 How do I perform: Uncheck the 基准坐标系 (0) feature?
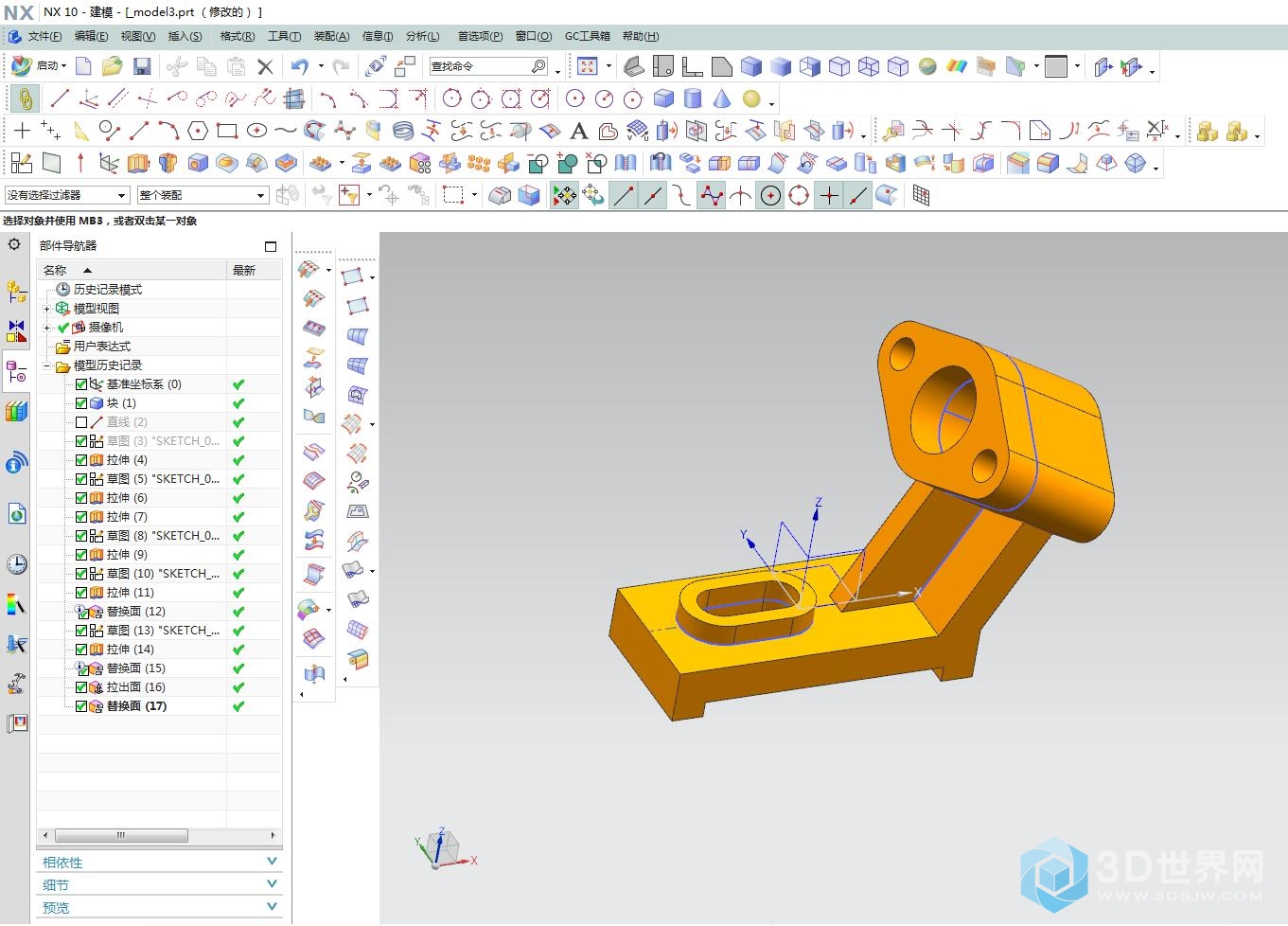80,384
